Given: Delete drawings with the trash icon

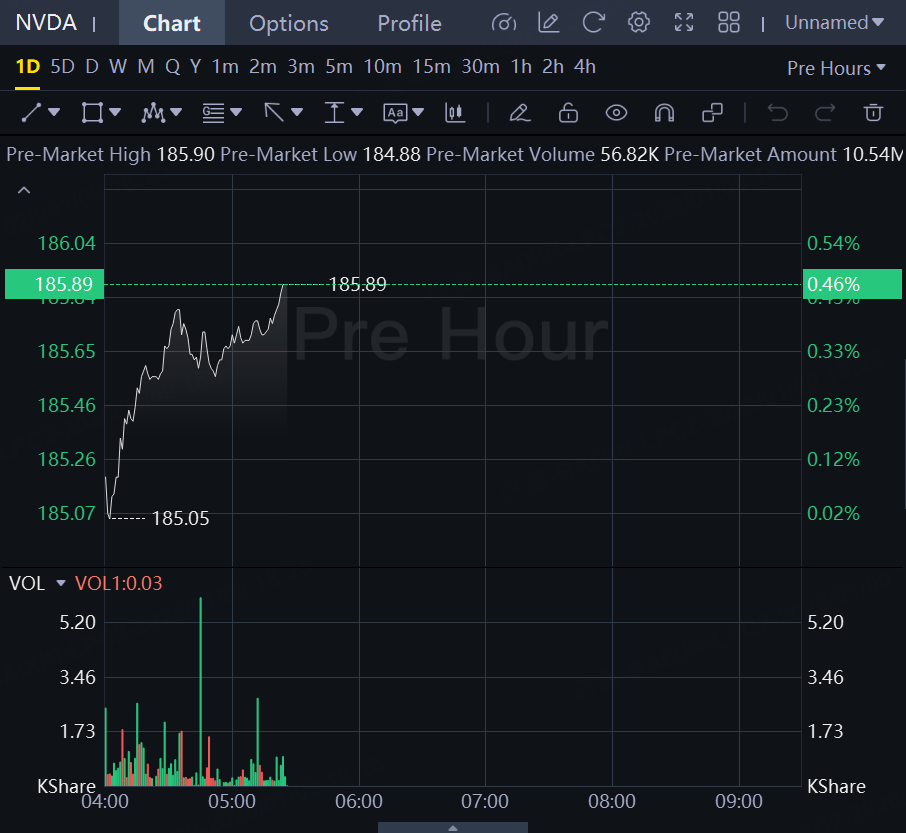Looking at the screenshot, I should [x=873, y=112].
